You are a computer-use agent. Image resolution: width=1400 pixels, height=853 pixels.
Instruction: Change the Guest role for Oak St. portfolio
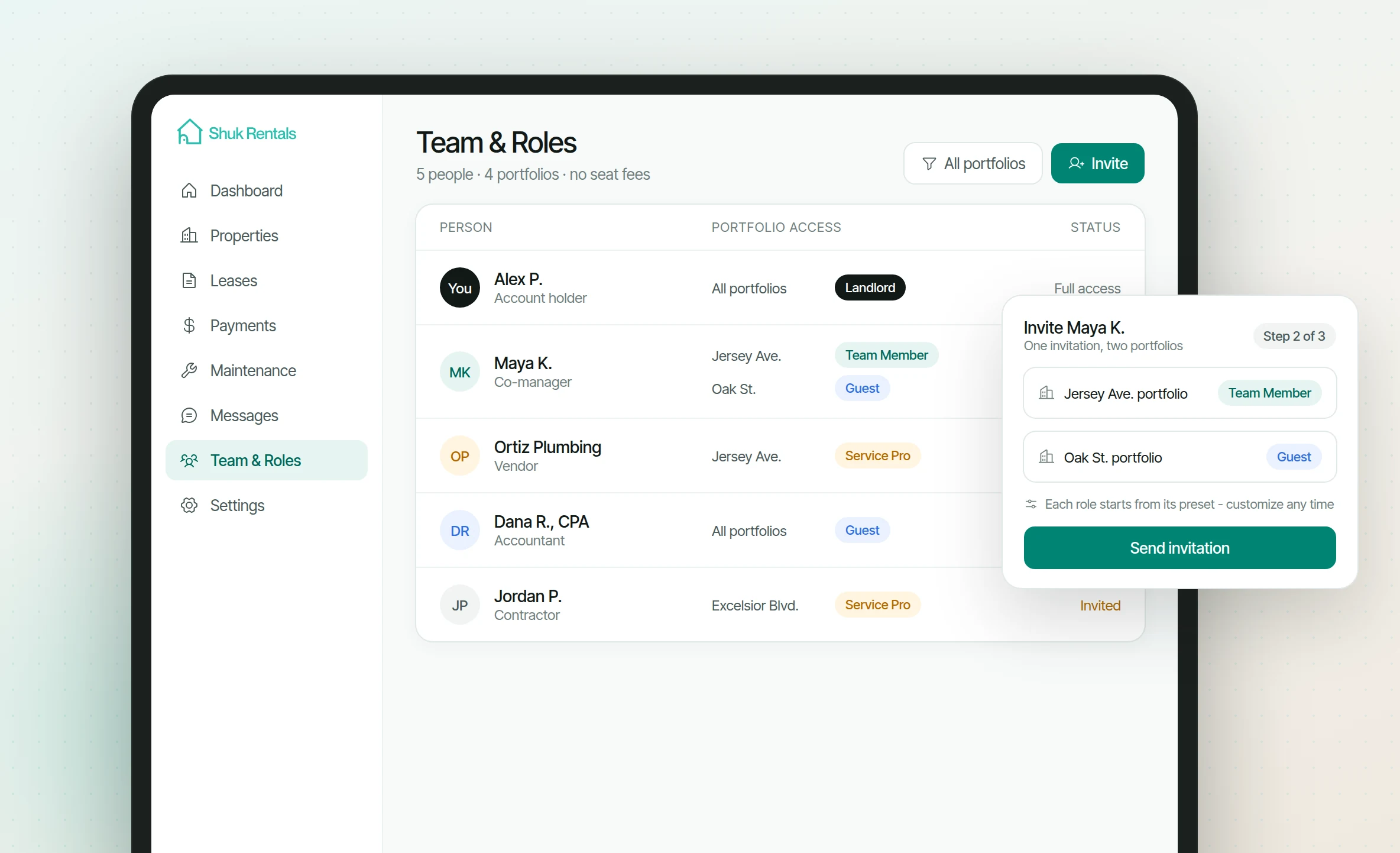click(1294, 457)
